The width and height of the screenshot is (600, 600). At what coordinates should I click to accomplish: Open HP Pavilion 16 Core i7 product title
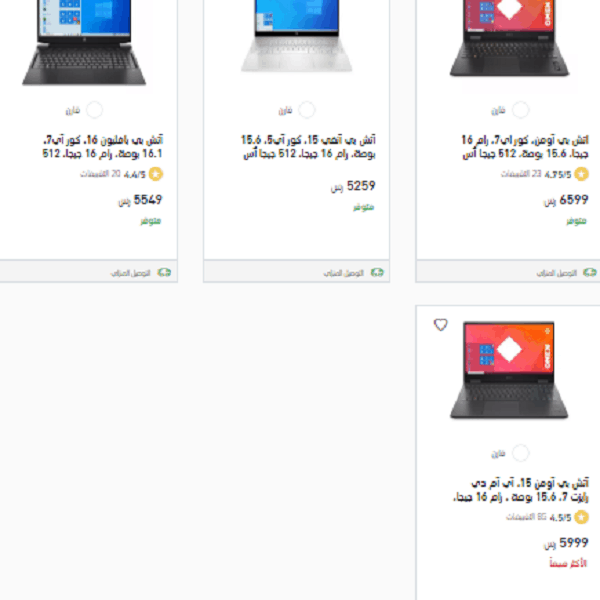click(103, 147)
